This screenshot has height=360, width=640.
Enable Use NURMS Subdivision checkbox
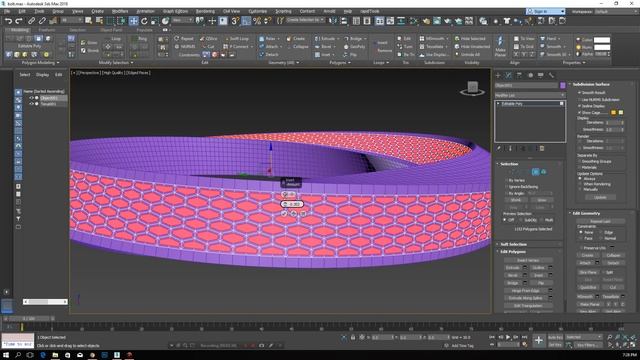579,99
